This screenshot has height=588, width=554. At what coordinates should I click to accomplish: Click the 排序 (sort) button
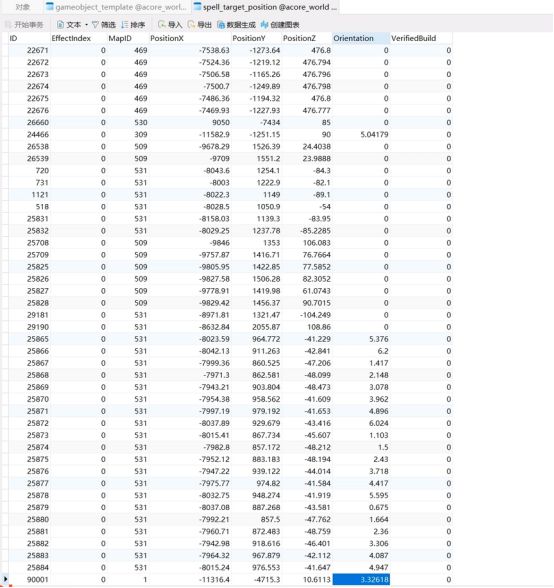(x=133, y=25)
